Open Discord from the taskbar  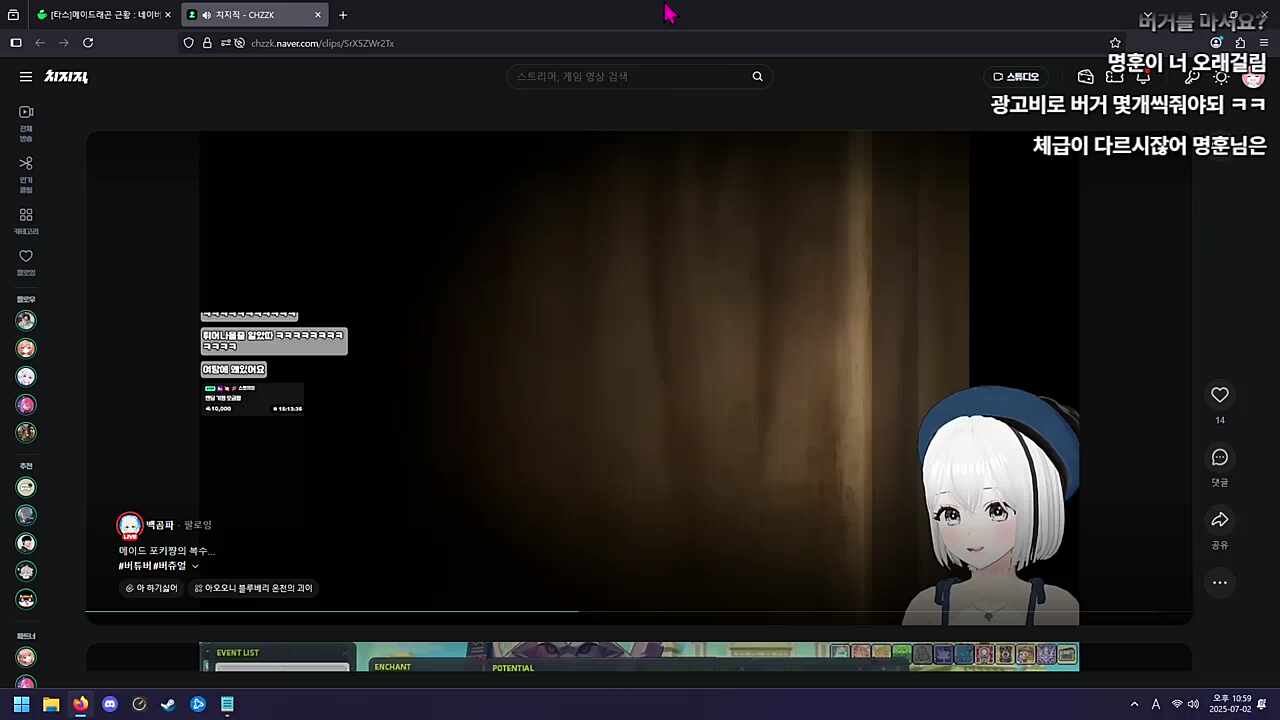coord(110,704)
